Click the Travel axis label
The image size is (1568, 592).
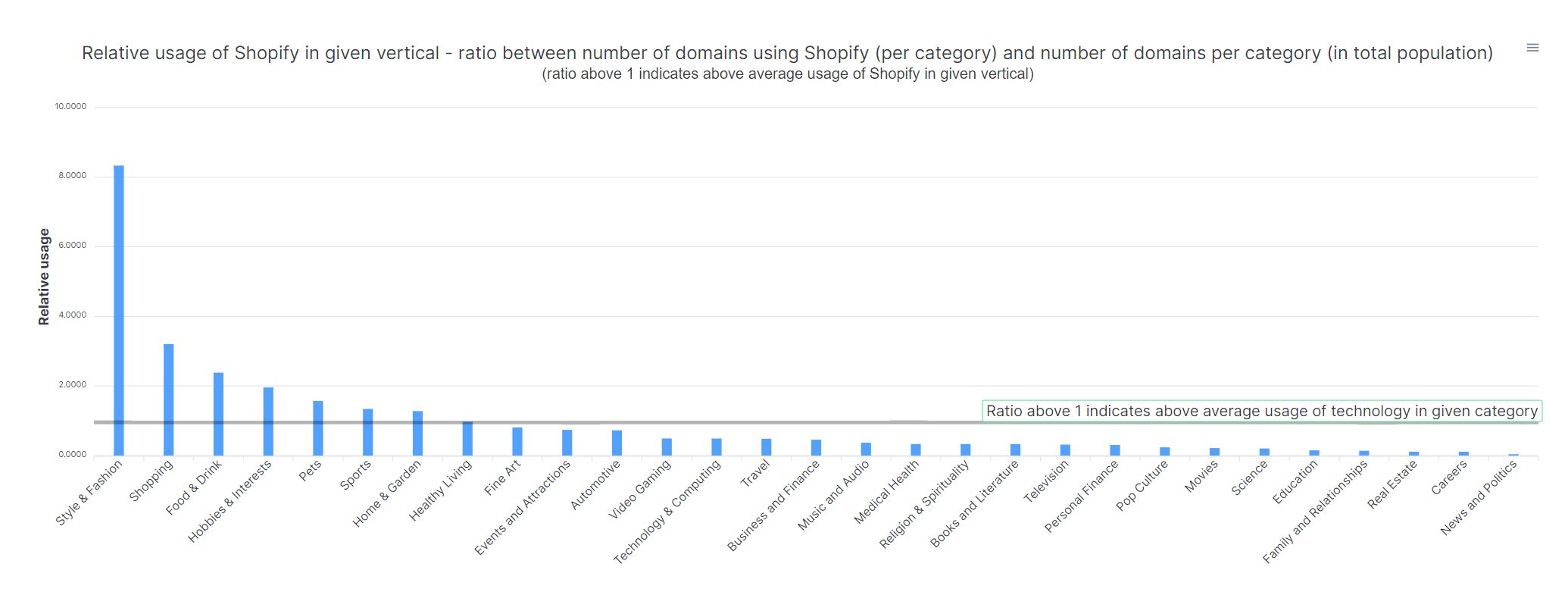(x=756, y=474)
